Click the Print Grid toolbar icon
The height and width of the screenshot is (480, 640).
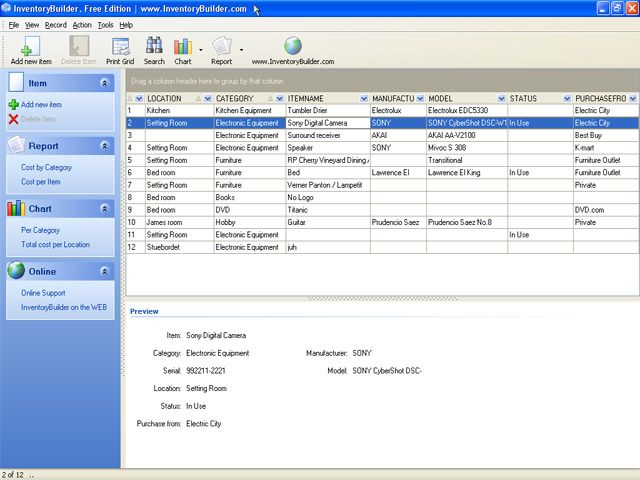[x=120, y=46]
